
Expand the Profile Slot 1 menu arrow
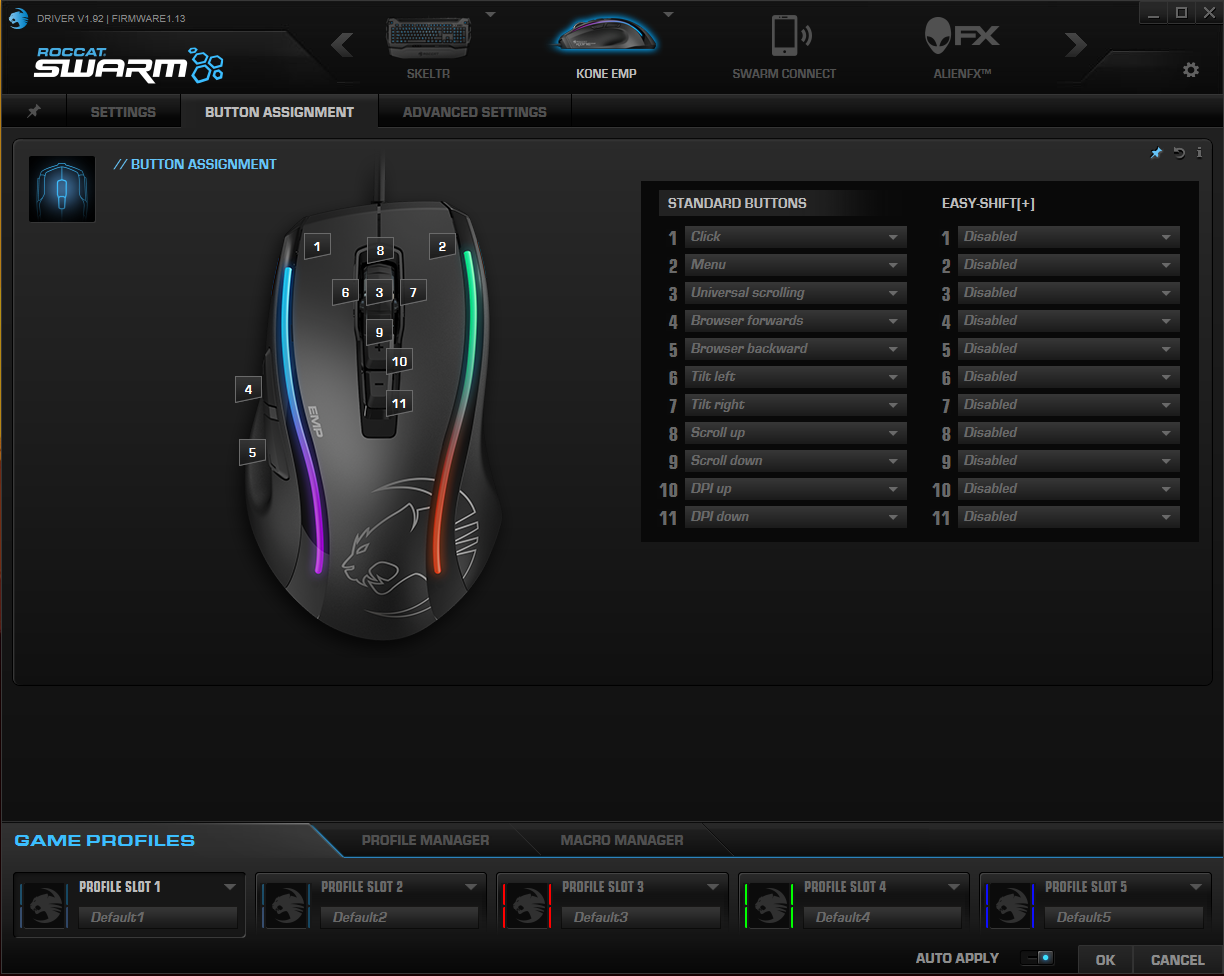click(x=229, y=887)
